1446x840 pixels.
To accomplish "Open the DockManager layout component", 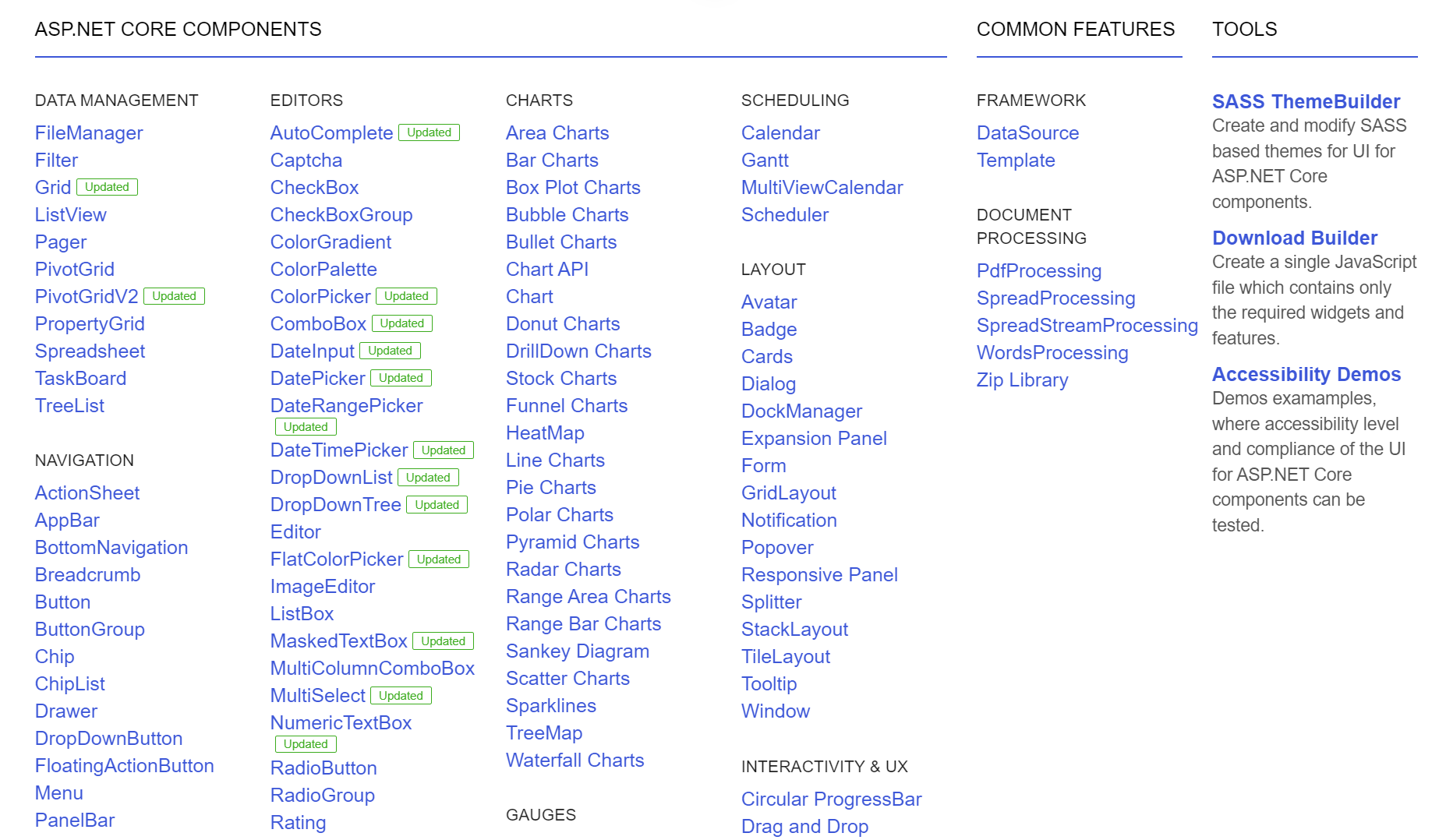I will coord(801,411).
